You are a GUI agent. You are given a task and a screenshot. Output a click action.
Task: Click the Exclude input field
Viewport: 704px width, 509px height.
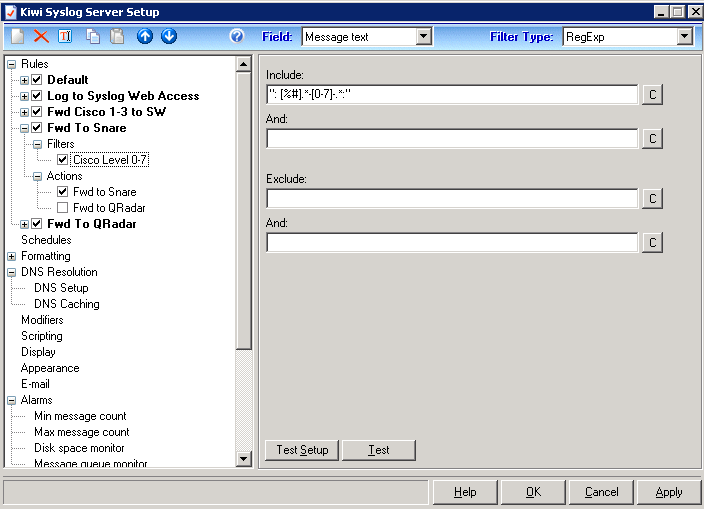click(452, 199)
